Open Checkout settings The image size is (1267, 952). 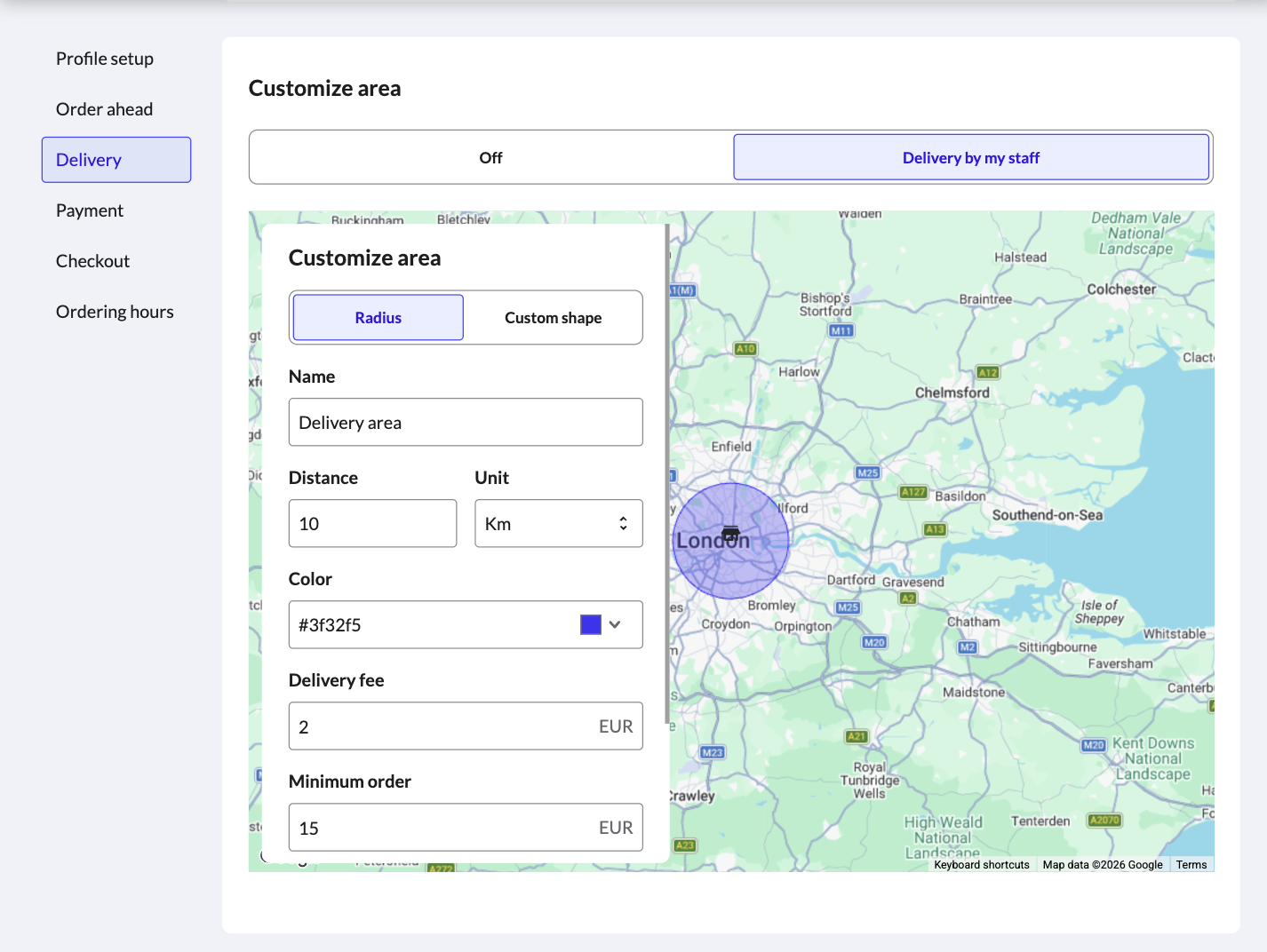[92, 261]
